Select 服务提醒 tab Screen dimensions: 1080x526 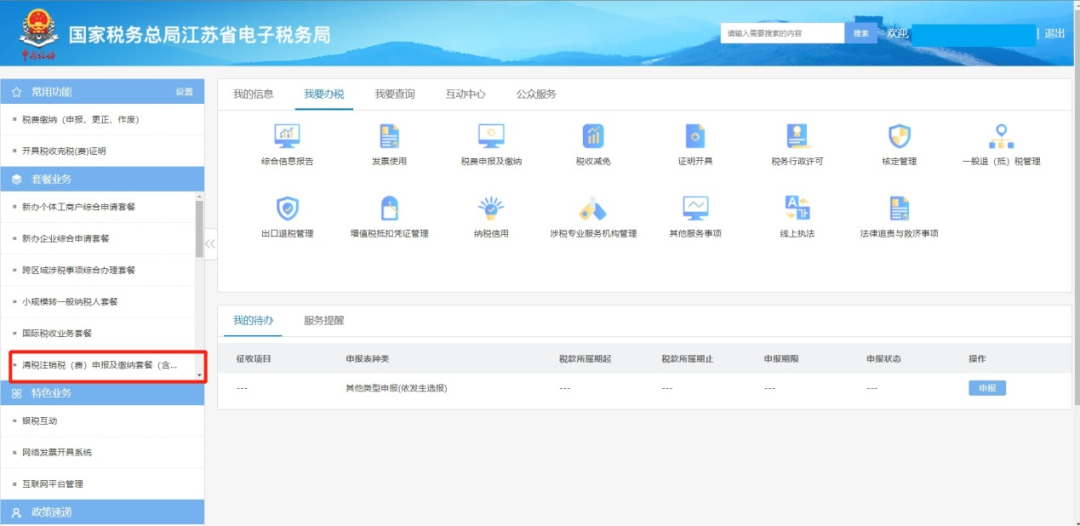(x=324, y=320)
